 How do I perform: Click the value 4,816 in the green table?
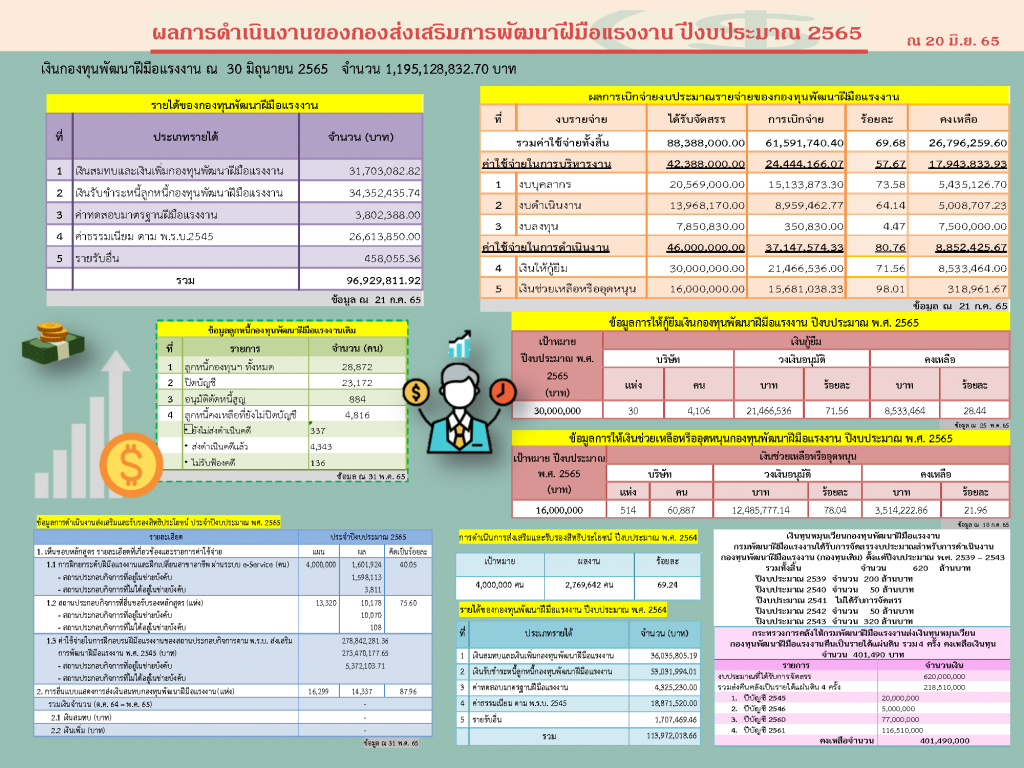pos(357,415)
